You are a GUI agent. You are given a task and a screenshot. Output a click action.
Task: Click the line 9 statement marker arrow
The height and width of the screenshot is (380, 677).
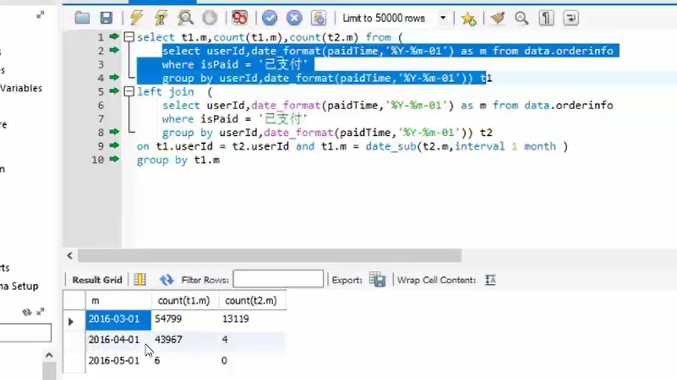coord(114,146)
